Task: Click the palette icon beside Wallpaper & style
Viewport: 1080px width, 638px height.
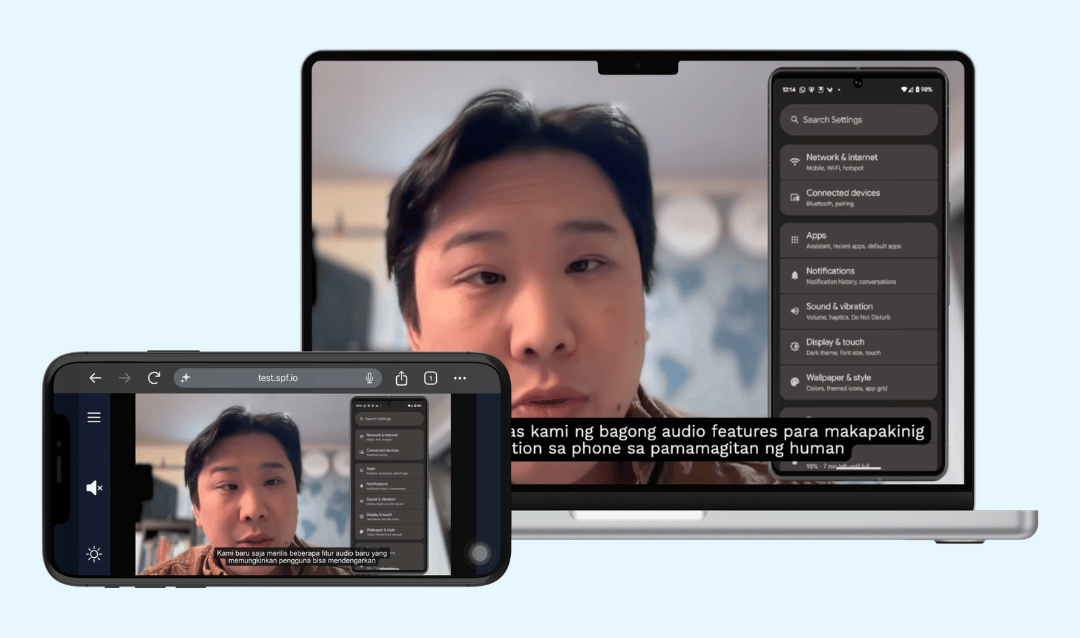Action: coord(794,382)
